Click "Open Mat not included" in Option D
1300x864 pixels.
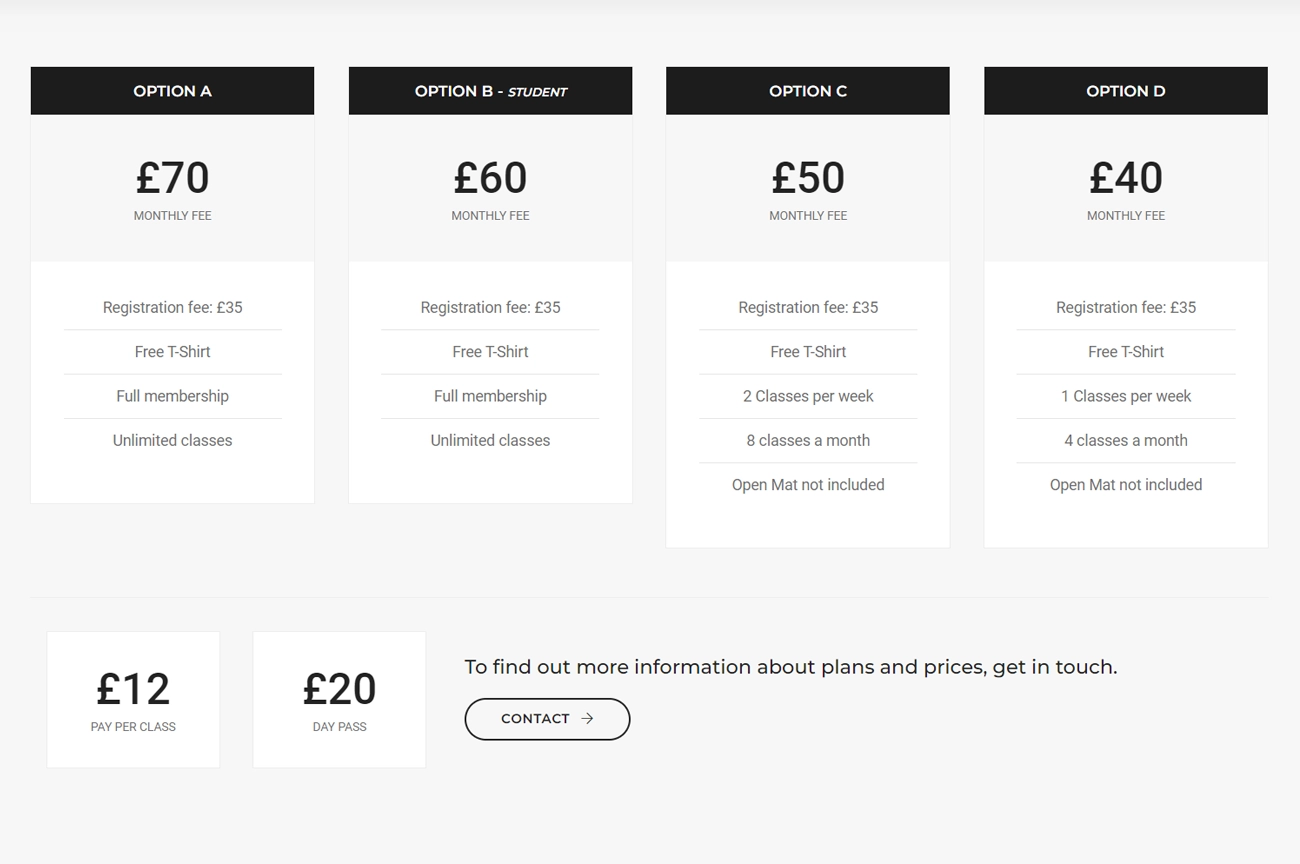click(x=1126, y=485)
